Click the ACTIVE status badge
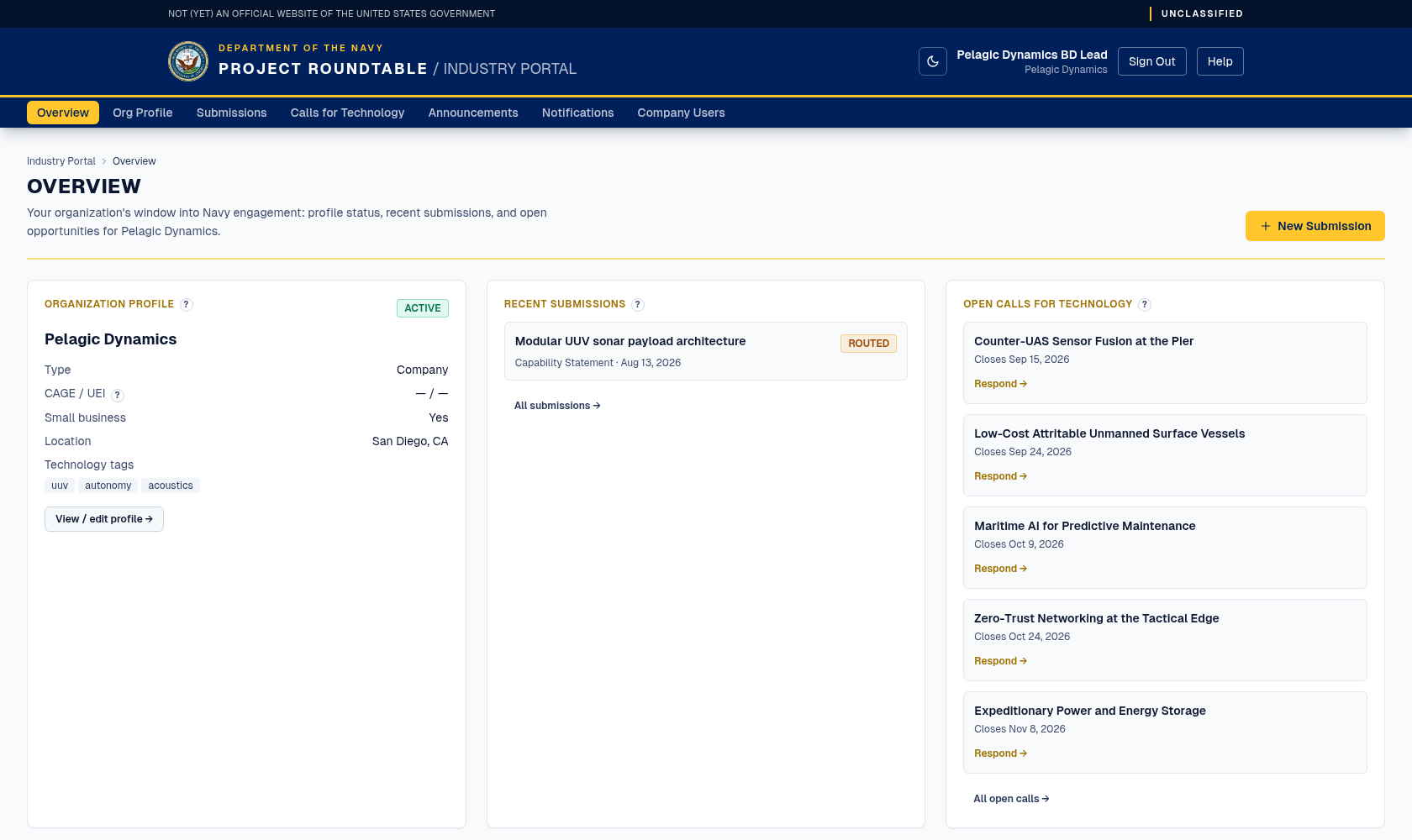Viewport: 1412px width, 840px height. coord(423,308)
